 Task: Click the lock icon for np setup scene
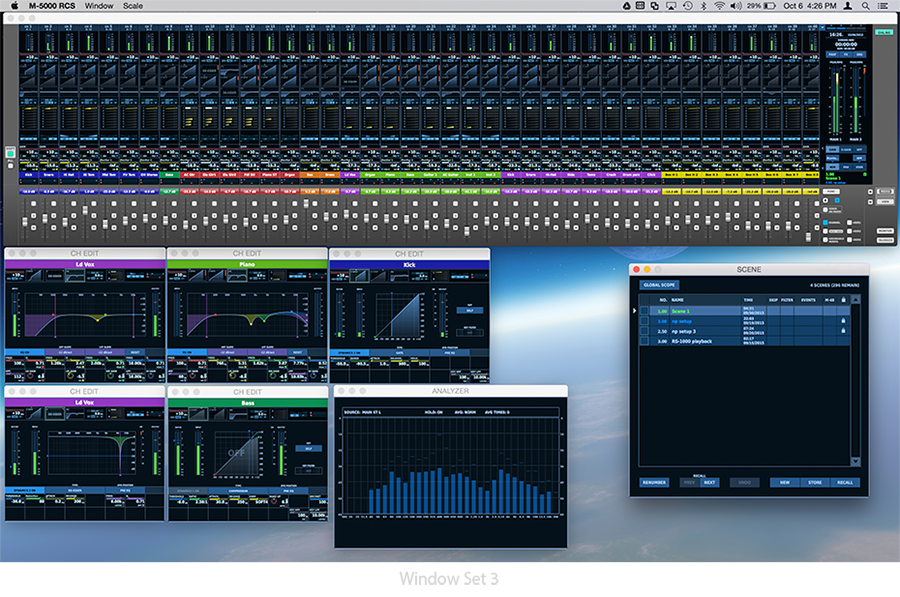844,320
